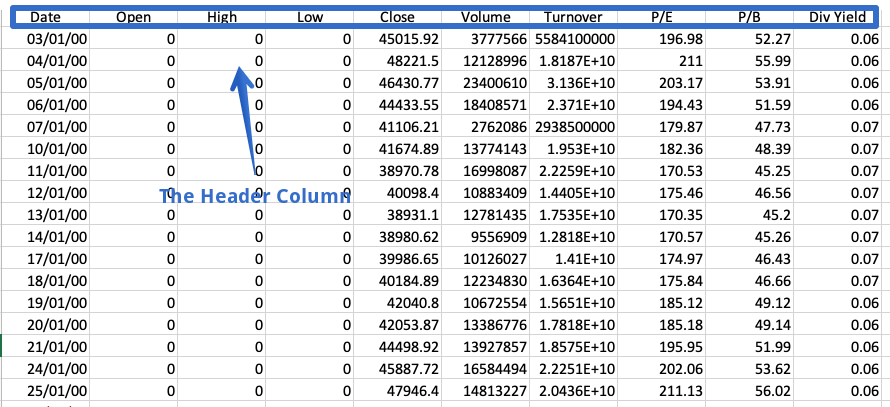Viewport: 890px width, 407px height.
Task: Select P/E value 196.98
Action: [661, 39]
